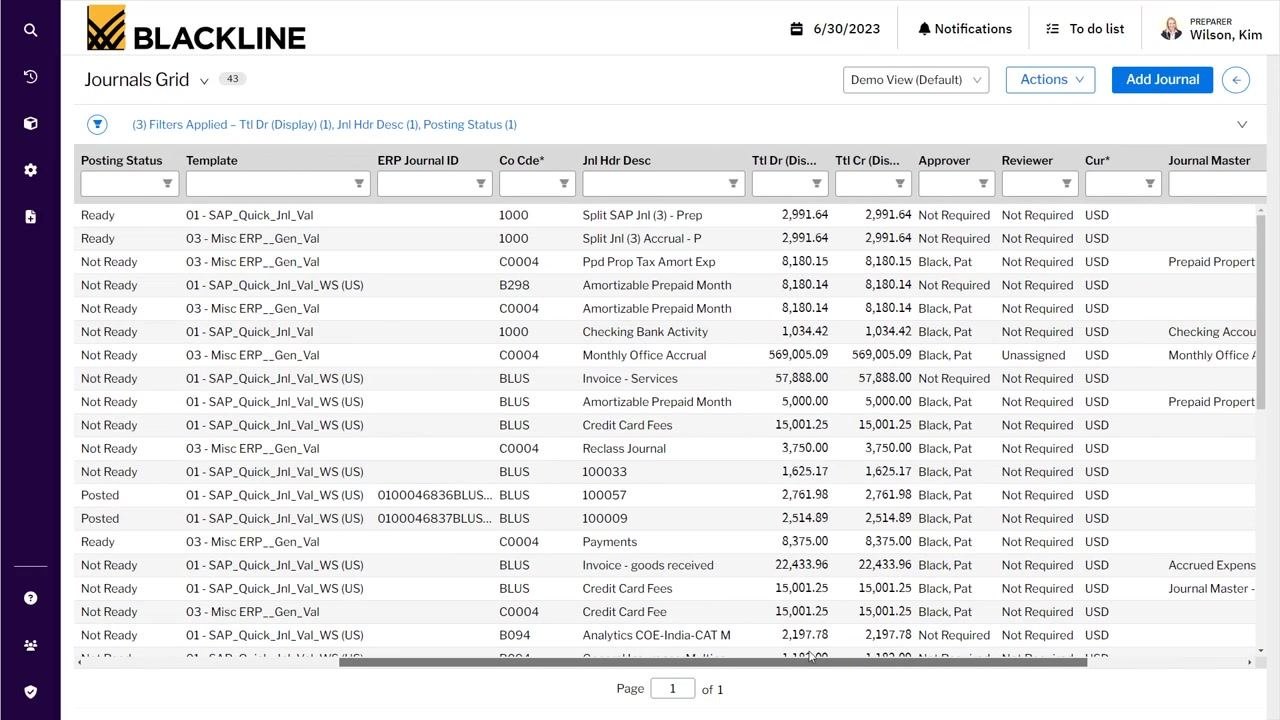Open the help question mark icon
The width and height of the screenshot is (1280, 720).
(x=30, y=598)
